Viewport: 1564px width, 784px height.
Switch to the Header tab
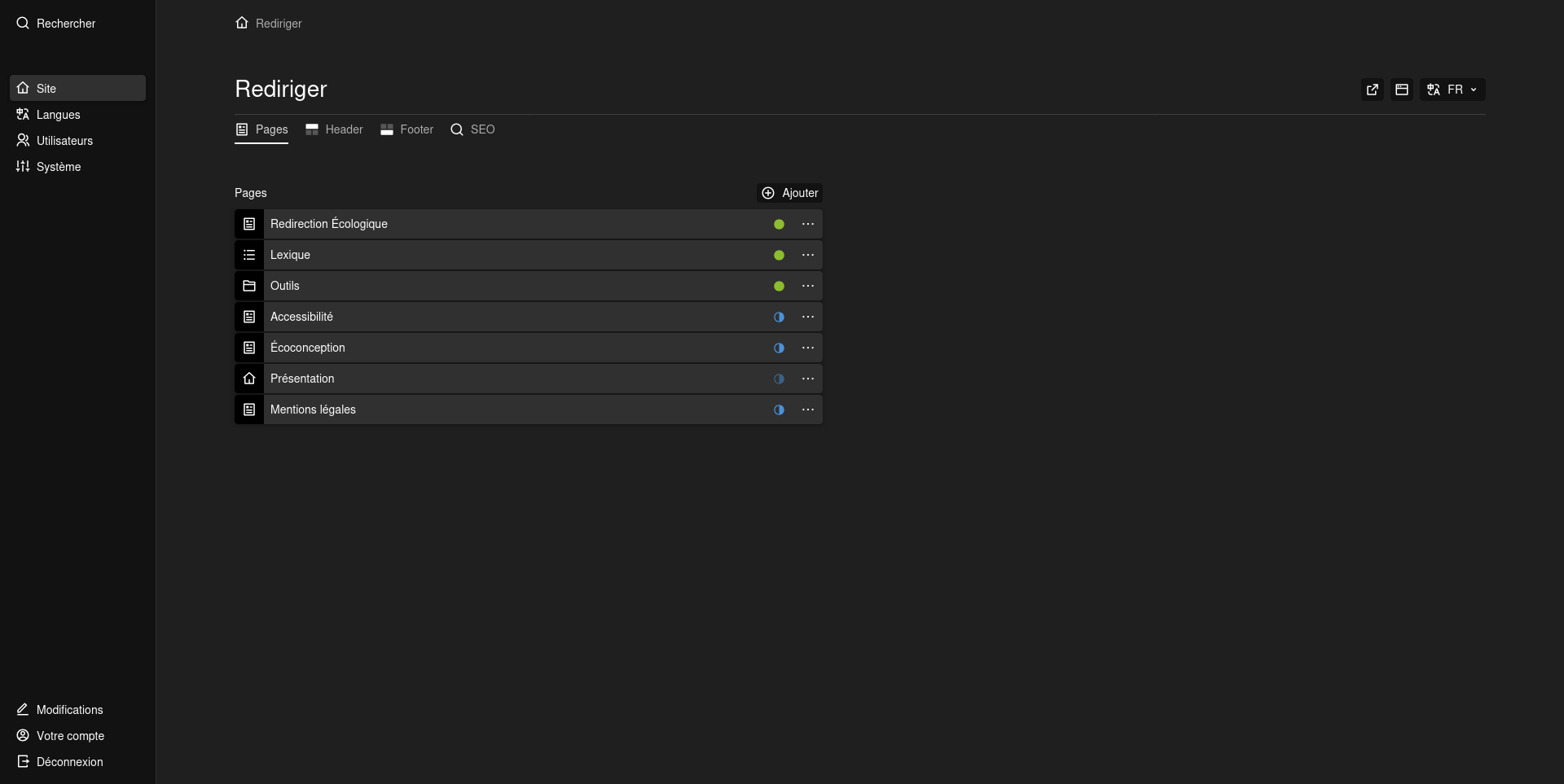334,129
